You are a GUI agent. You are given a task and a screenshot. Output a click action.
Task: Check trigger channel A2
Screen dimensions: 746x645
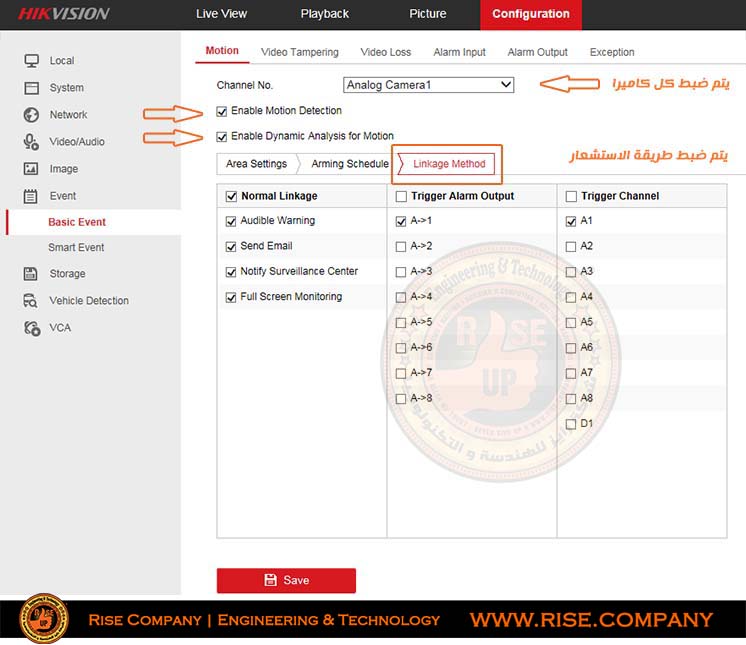(571, 246)
